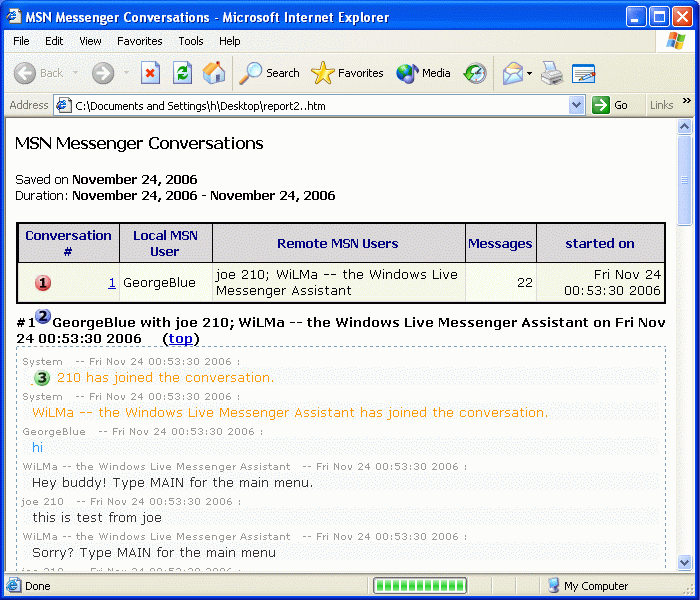Open the address bar dropdown arrow
This screenshot has width=700, height=600.
[x=577, y=105]
